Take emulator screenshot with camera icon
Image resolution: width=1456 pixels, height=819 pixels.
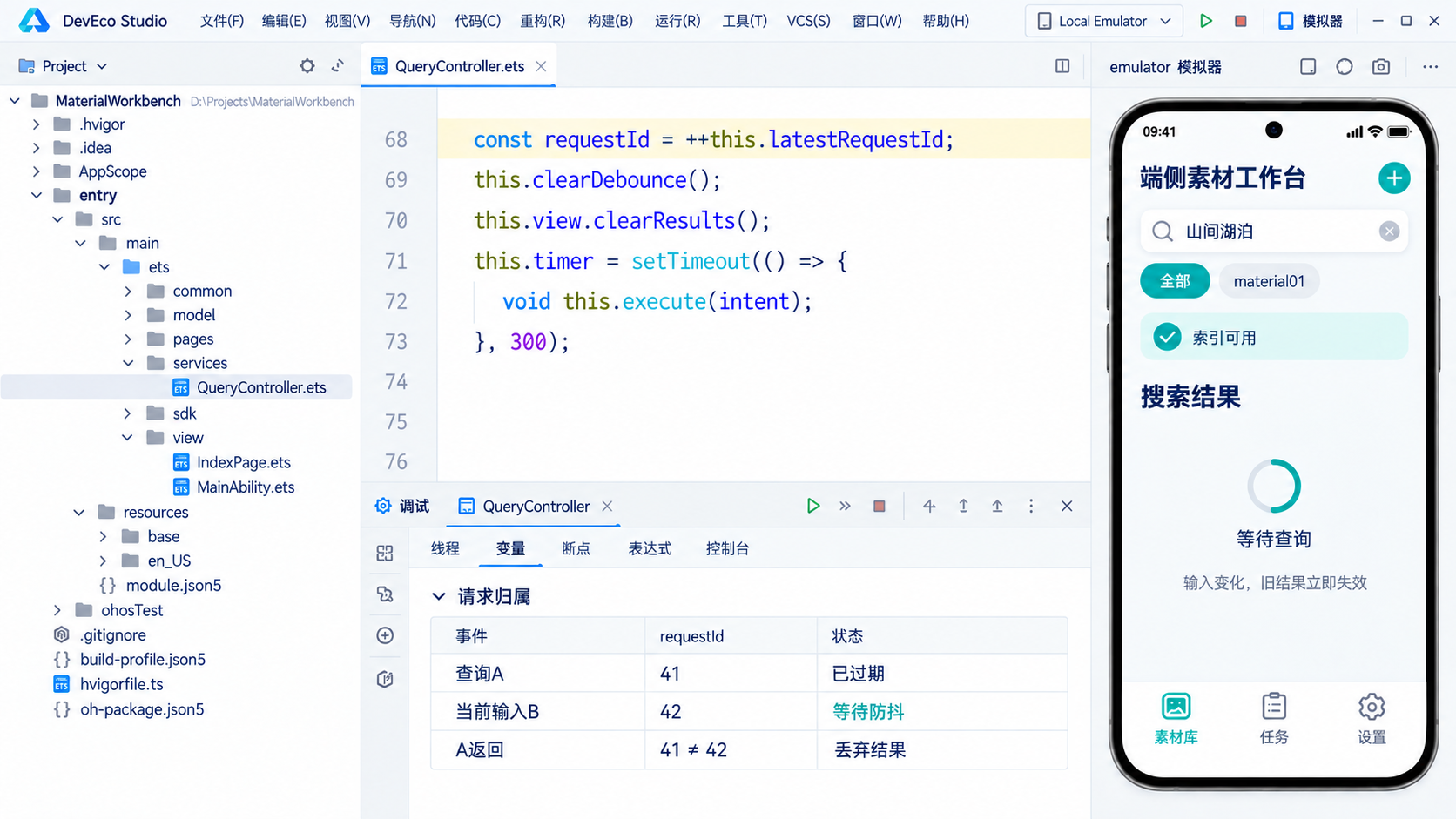pos(1381,67)
